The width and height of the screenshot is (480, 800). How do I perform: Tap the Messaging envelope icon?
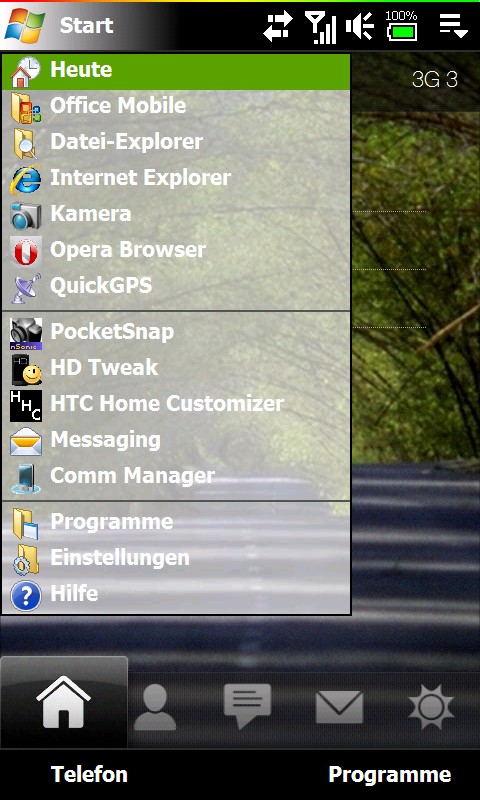click(26, 441)
